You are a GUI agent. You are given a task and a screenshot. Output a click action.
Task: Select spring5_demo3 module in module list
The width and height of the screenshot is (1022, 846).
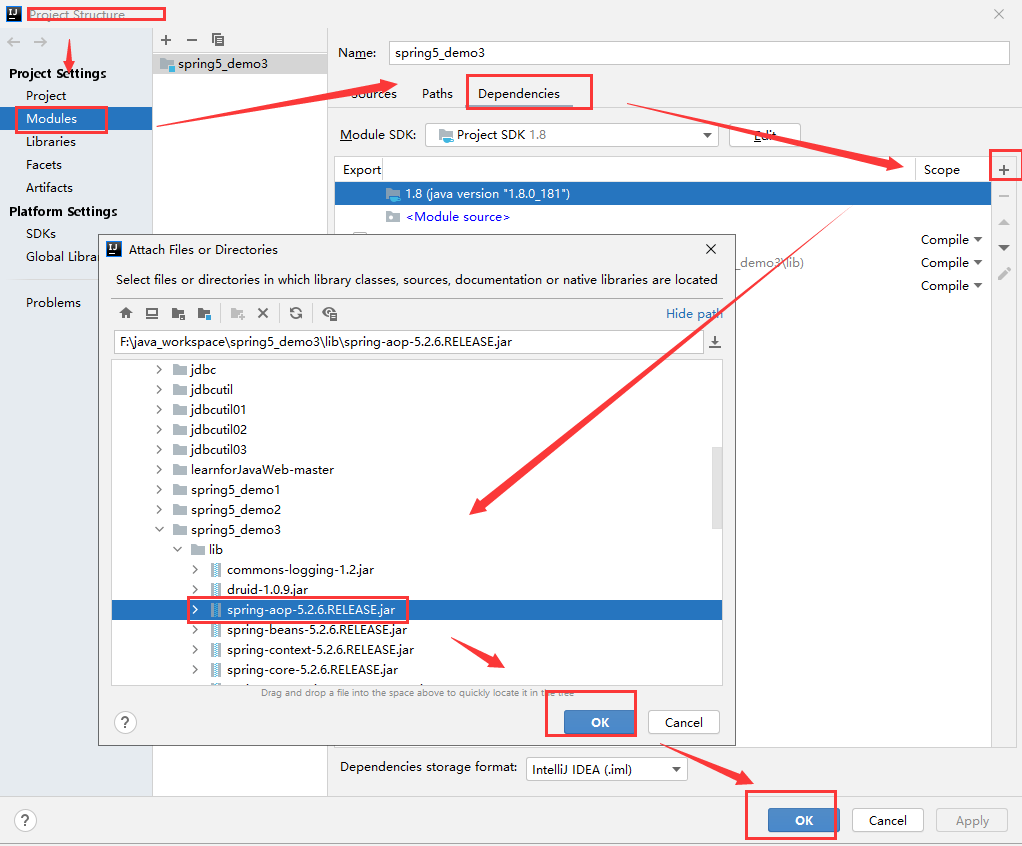[x=240, y=64]
